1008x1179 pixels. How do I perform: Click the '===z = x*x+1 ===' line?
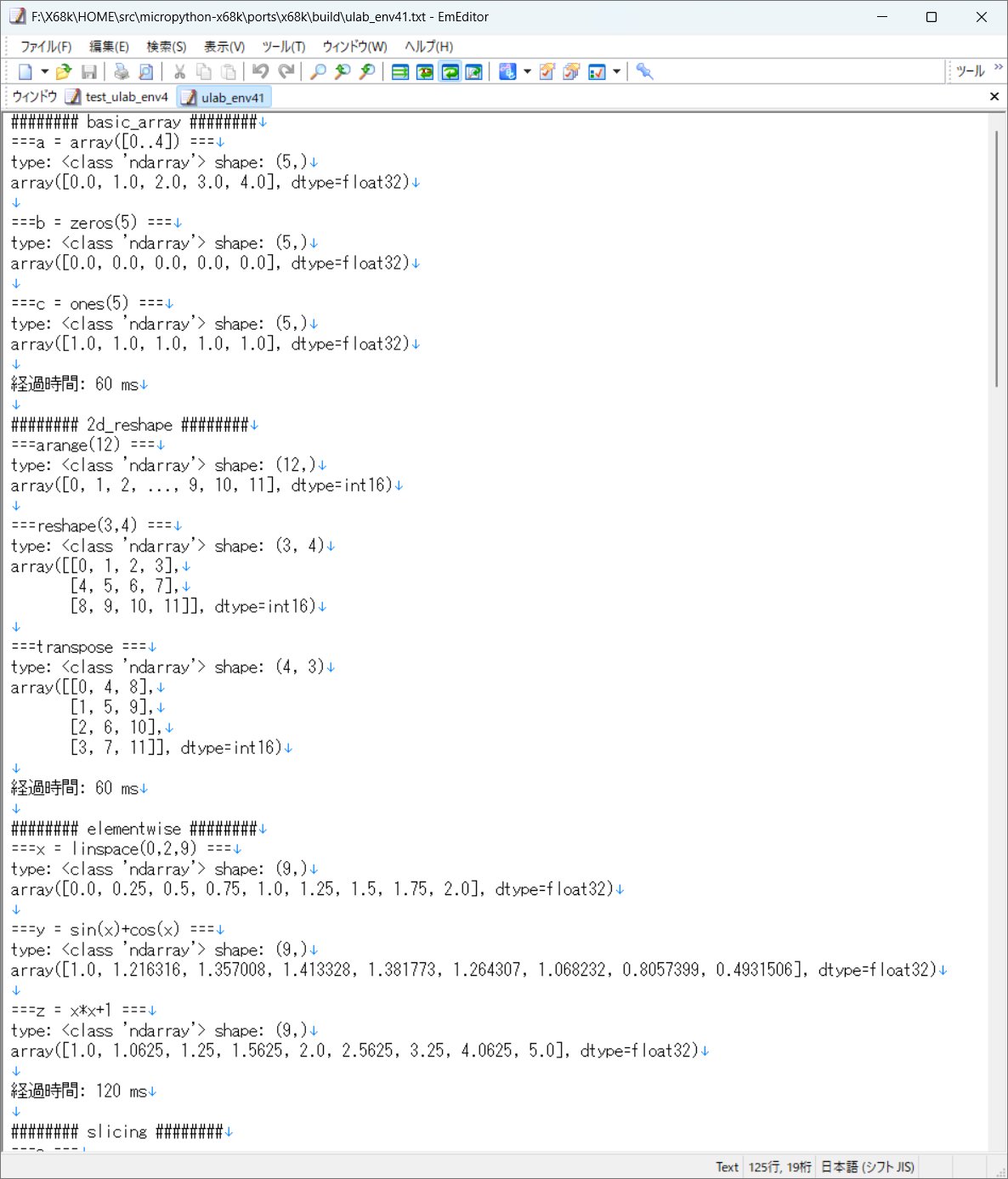(79, 1010)
